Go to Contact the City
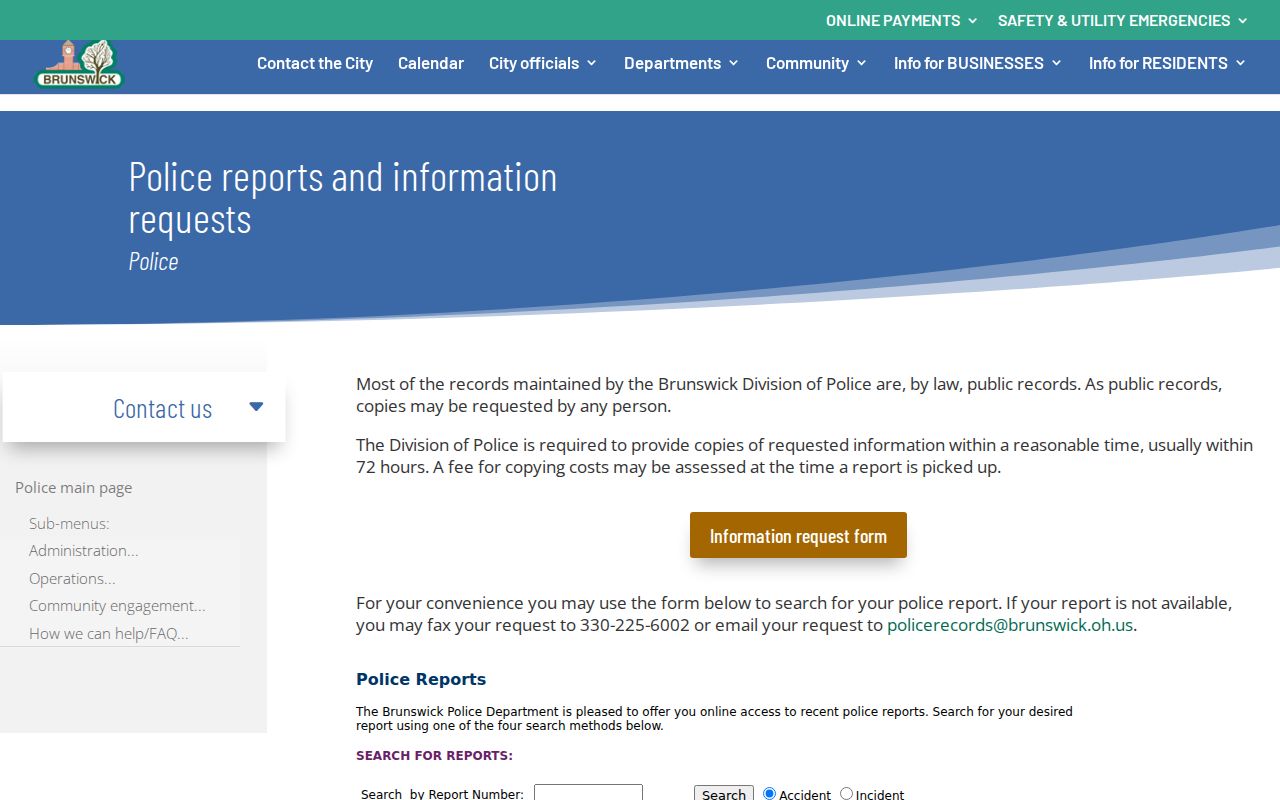 coord(315,63)
